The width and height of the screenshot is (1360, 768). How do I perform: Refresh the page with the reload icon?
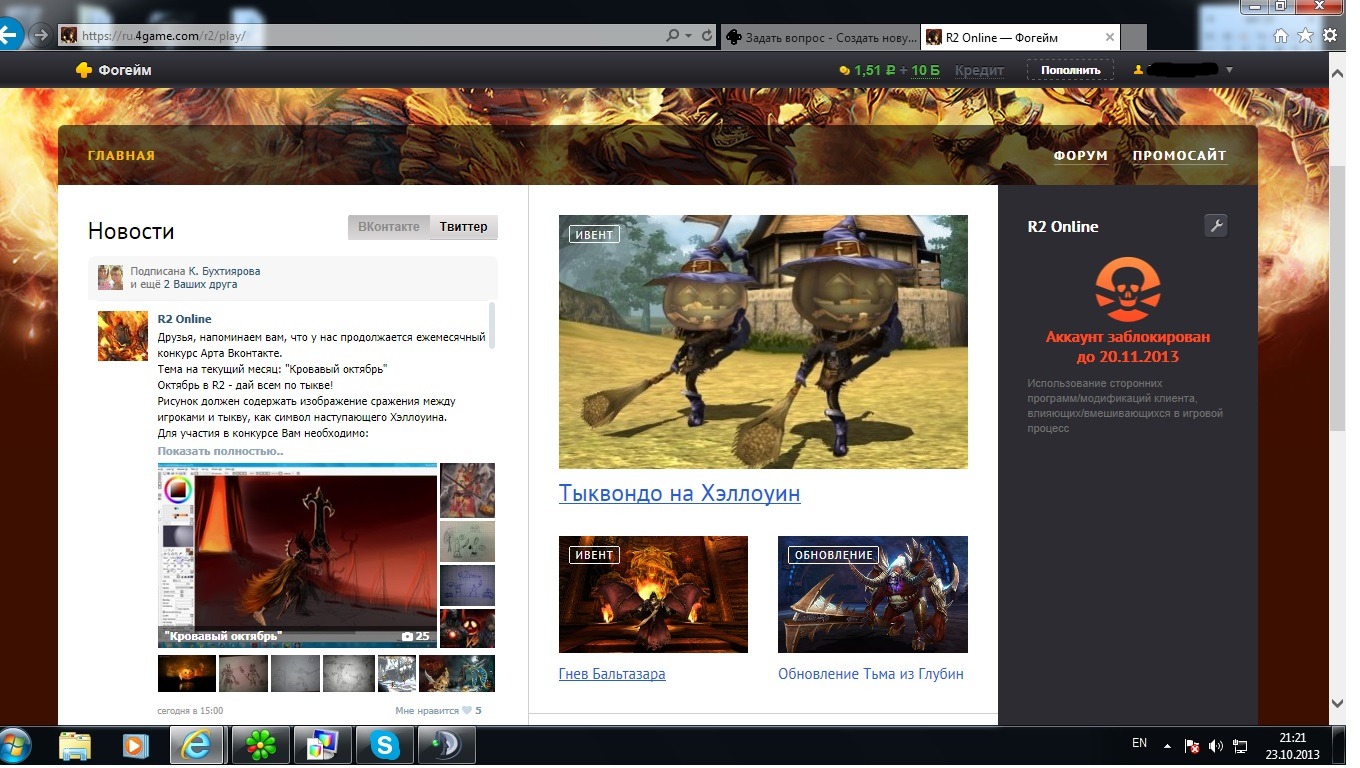(x=708, y=35)
